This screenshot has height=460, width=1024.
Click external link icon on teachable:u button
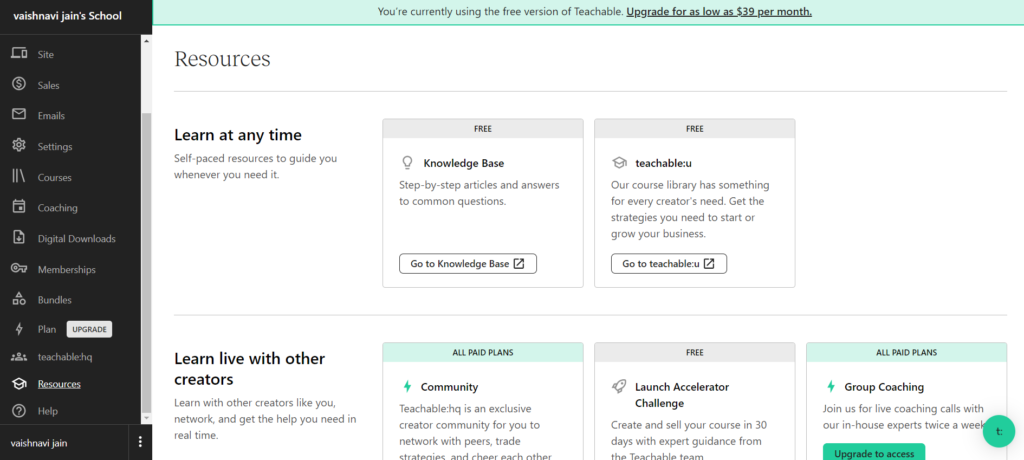coord(709,264)
